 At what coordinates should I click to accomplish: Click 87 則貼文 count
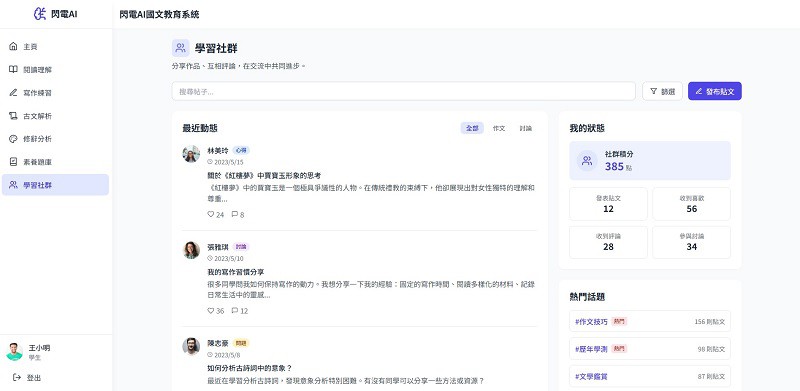pyautogui.click(x=711, y=376)
